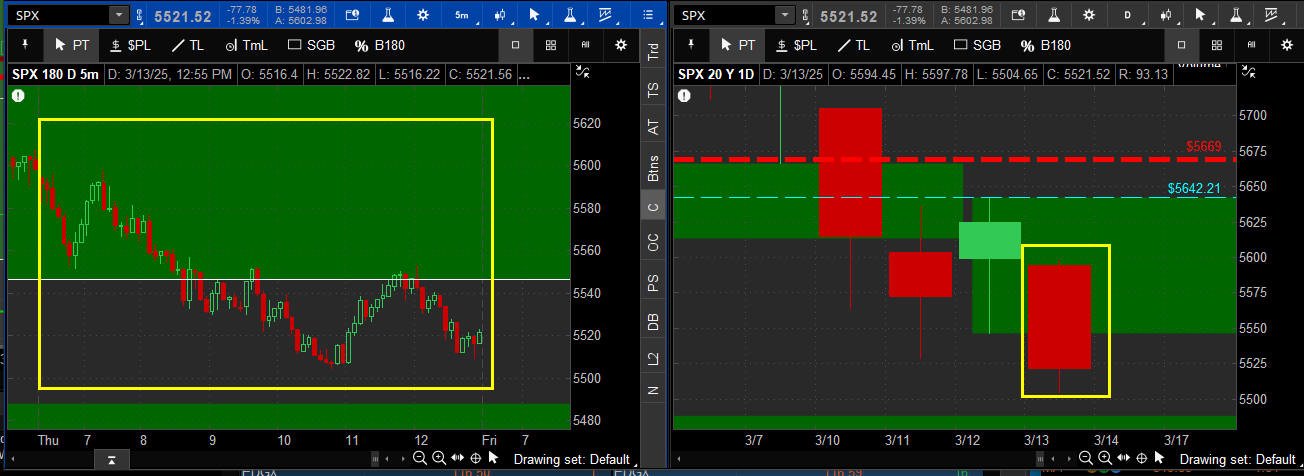Screen dimensions: 1304x476
Task: Expand SPX symbol dropdown in left chart
Action: [x=119, y=15]
